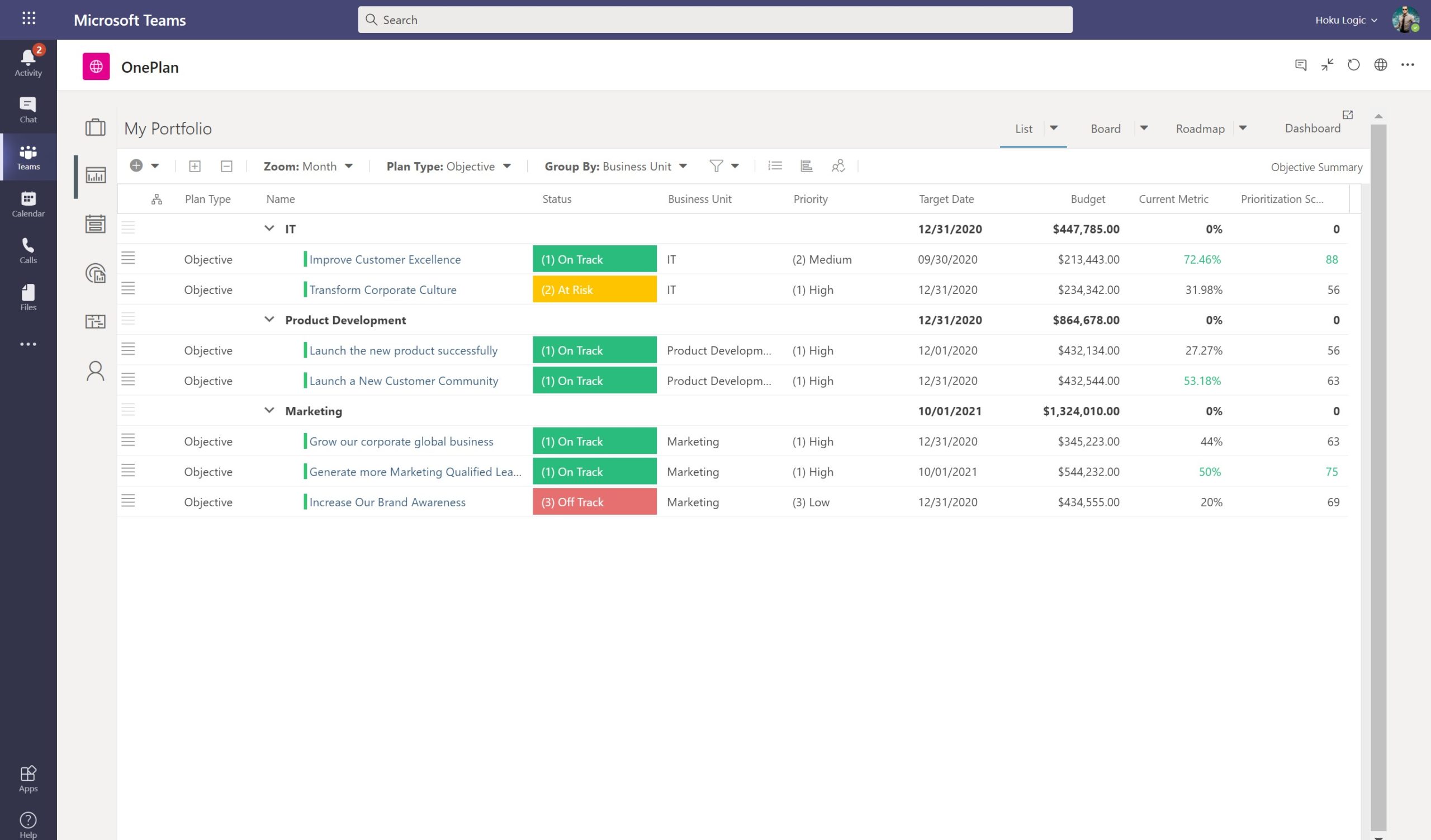The height and width of the screenshot is (840, 1431).
Task: Sort by the Status column header
Action: pyautogui.click(x=557, y=199)
